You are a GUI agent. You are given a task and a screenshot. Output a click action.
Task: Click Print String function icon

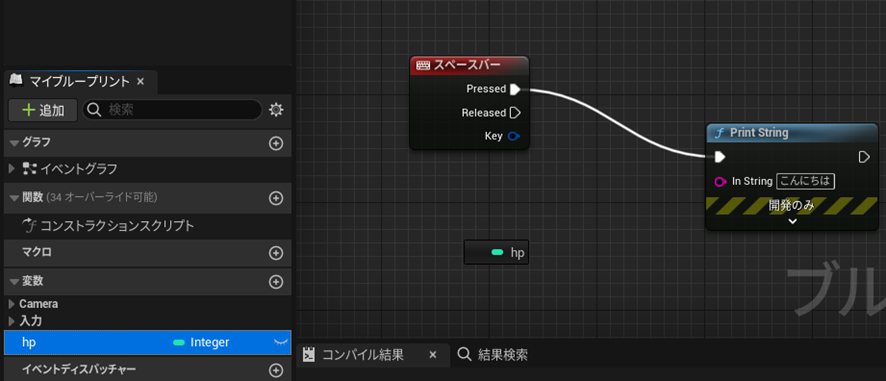tap(719, 133)
